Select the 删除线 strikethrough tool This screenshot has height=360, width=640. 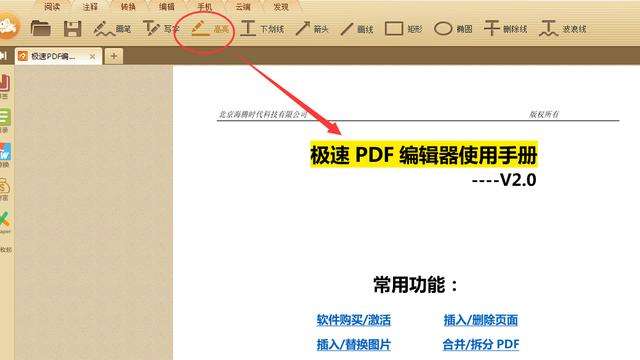(505, 29)
